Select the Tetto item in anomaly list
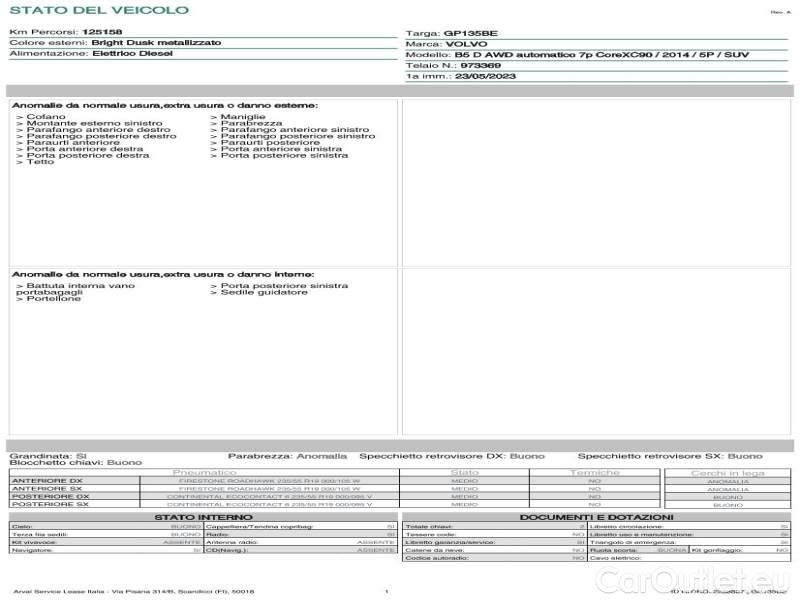Viewport: 800px width, 600px height. [35, 162]
